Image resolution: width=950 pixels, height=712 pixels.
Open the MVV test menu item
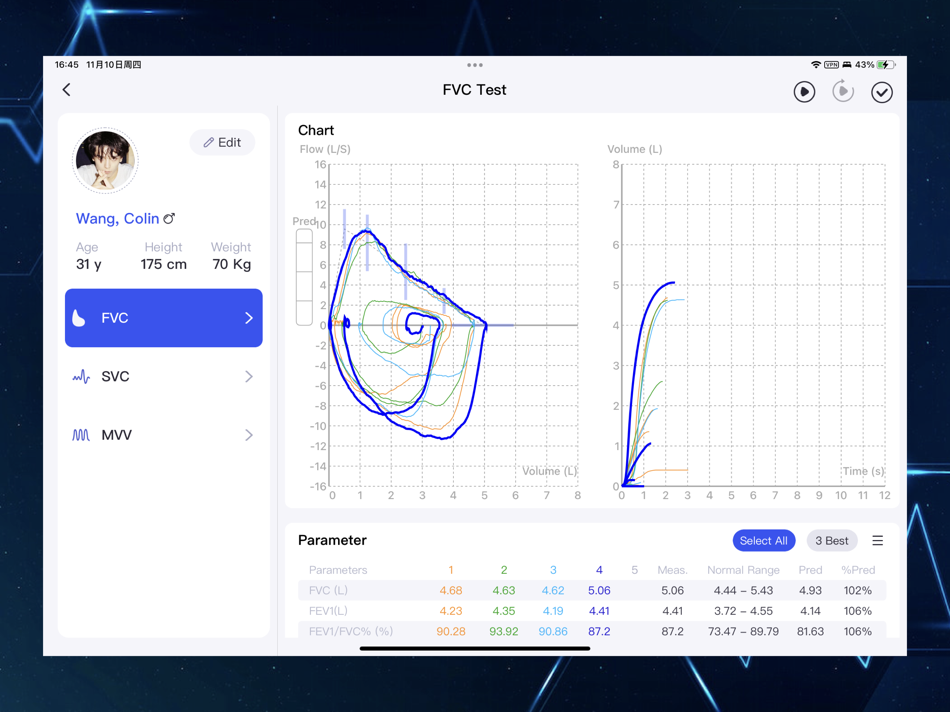(164, 435)
